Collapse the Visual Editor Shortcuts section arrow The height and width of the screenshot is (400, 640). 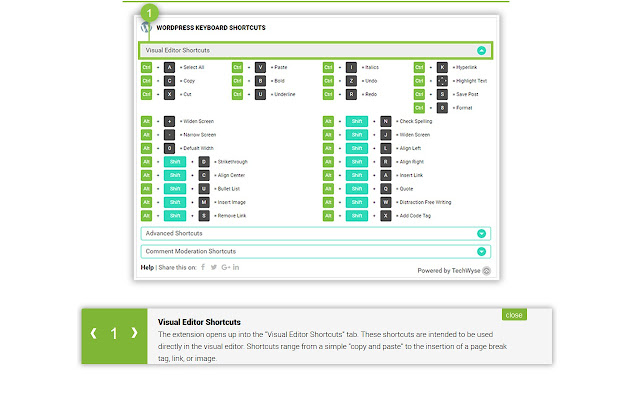point(481,50)
